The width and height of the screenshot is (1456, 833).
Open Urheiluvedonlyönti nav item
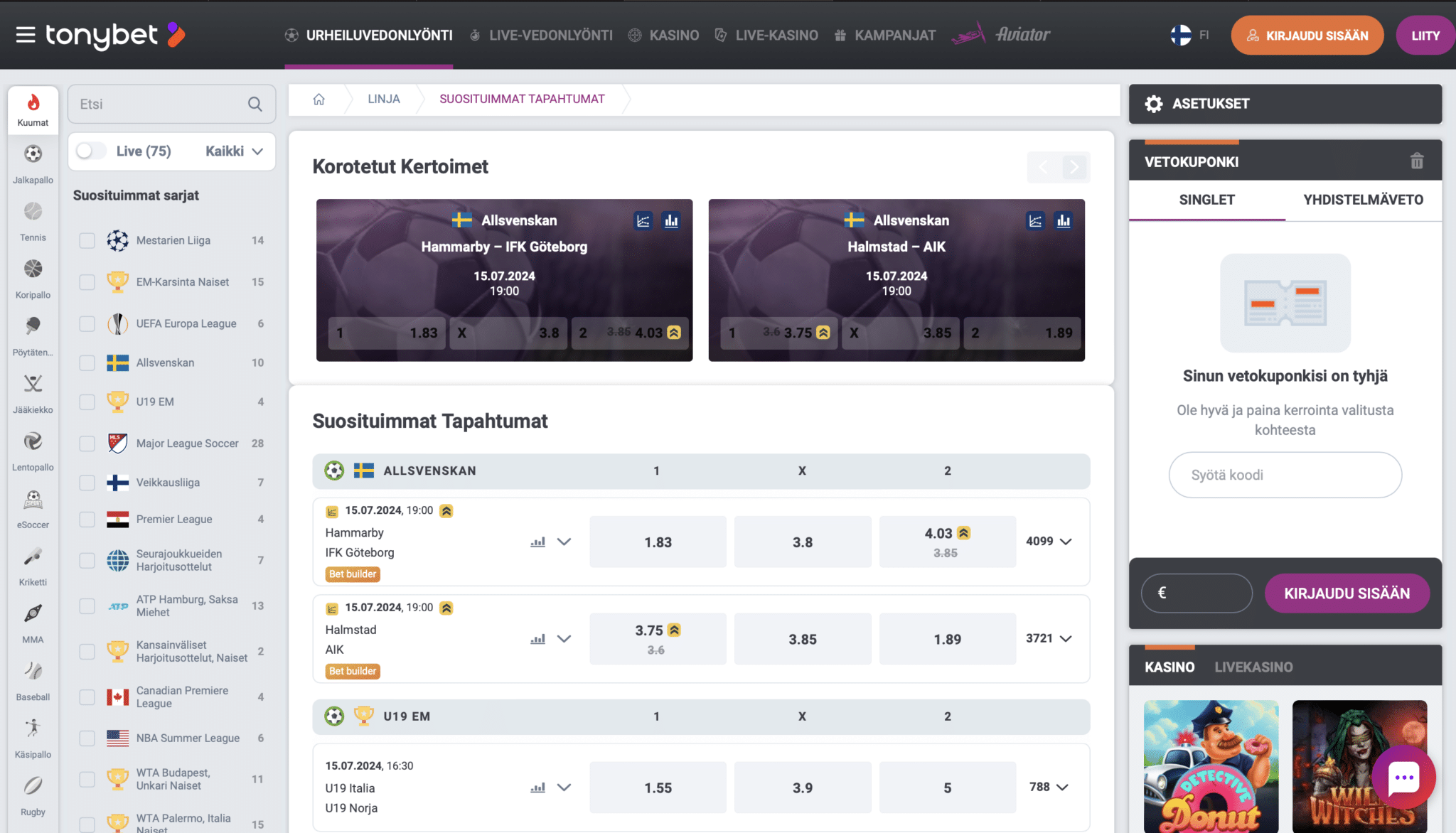368,35
